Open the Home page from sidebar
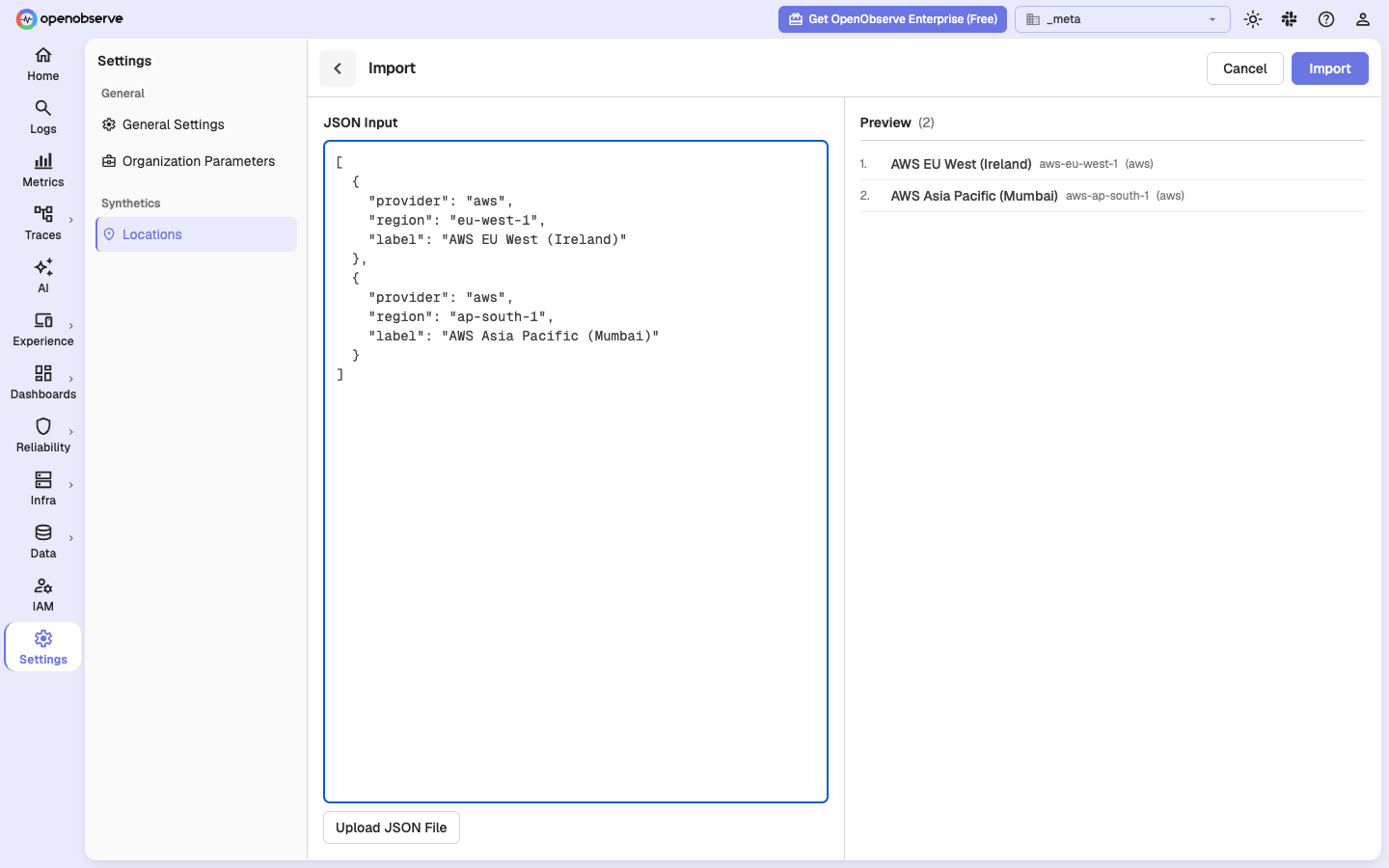 [x=43, y=65]
